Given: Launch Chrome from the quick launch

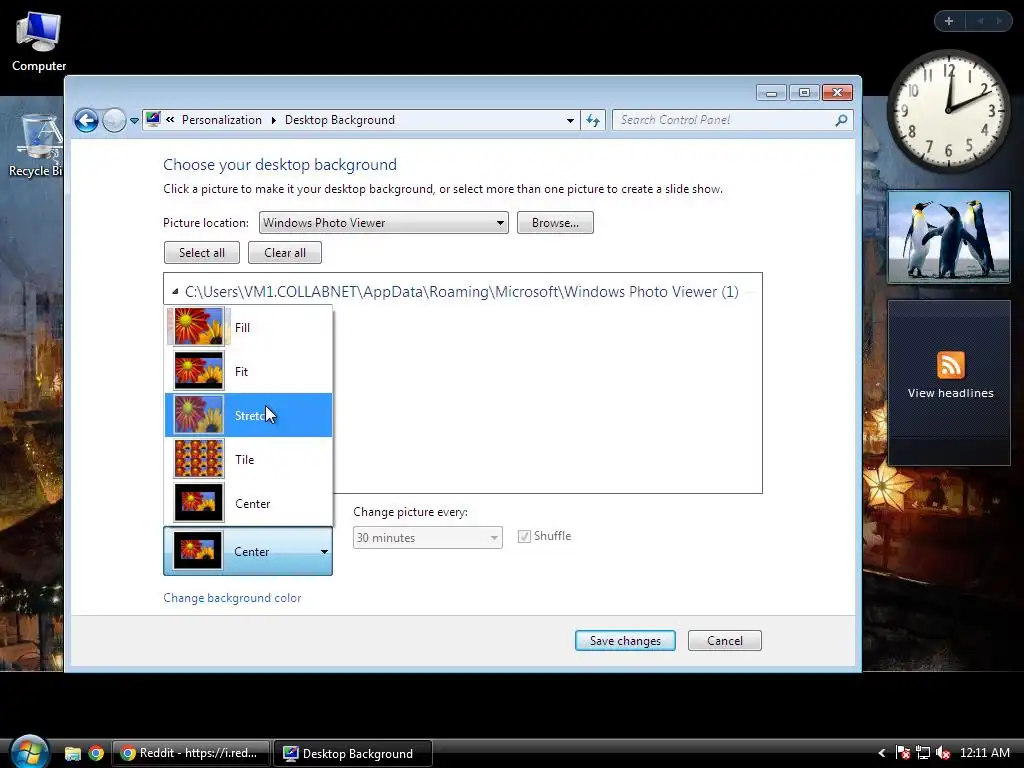Looking at the screenshot, I should [x=96, y=754].
